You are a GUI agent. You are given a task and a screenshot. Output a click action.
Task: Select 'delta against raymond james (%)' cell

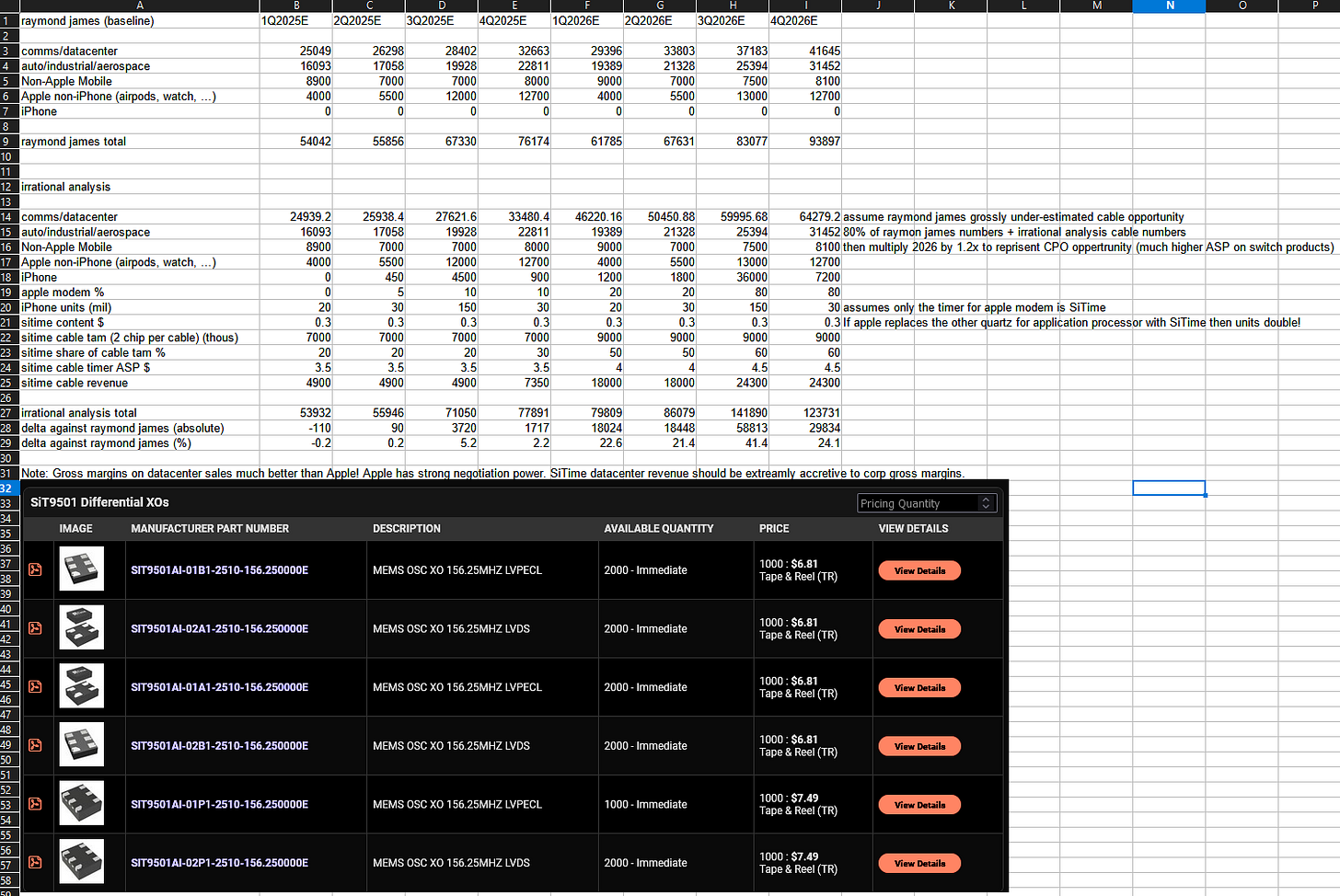140,443
